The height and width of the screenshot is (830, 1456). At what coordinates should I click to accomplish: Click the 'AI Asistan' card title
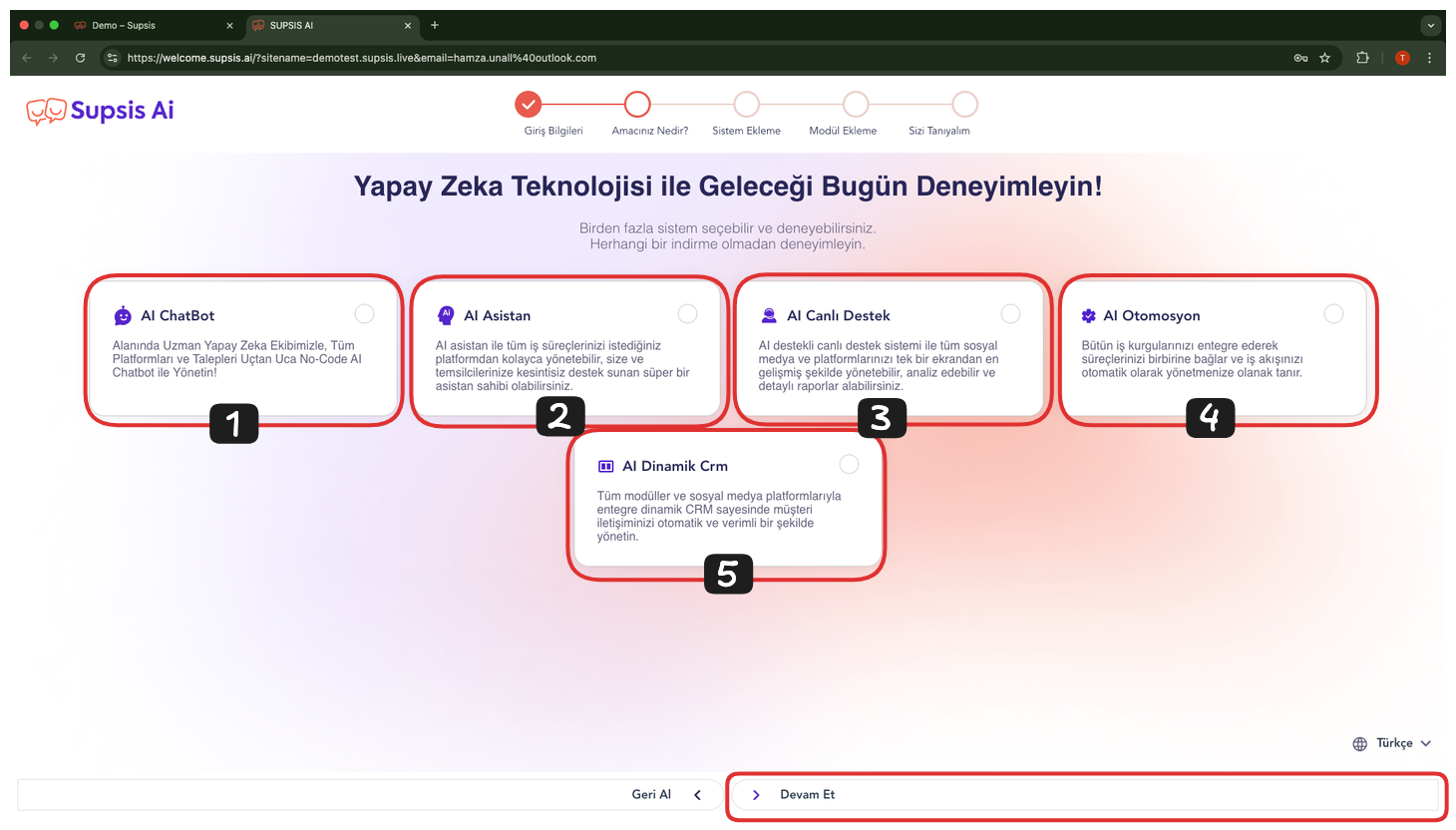click(498, 316)
